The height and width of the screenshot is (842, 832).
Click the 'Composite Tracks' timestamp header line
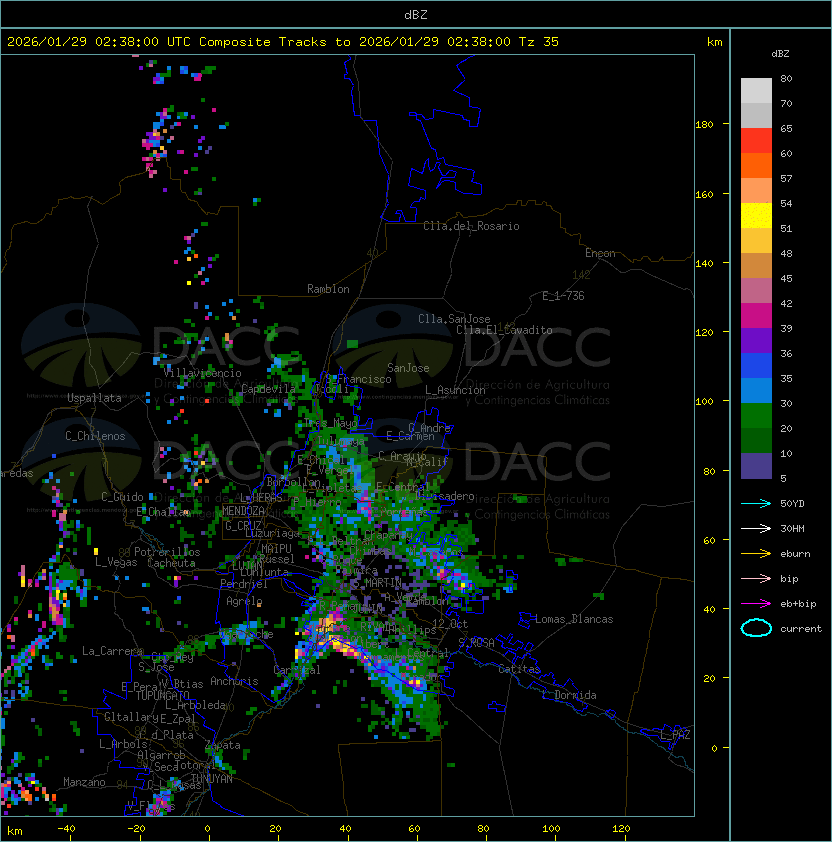click(x=283, y=42)
